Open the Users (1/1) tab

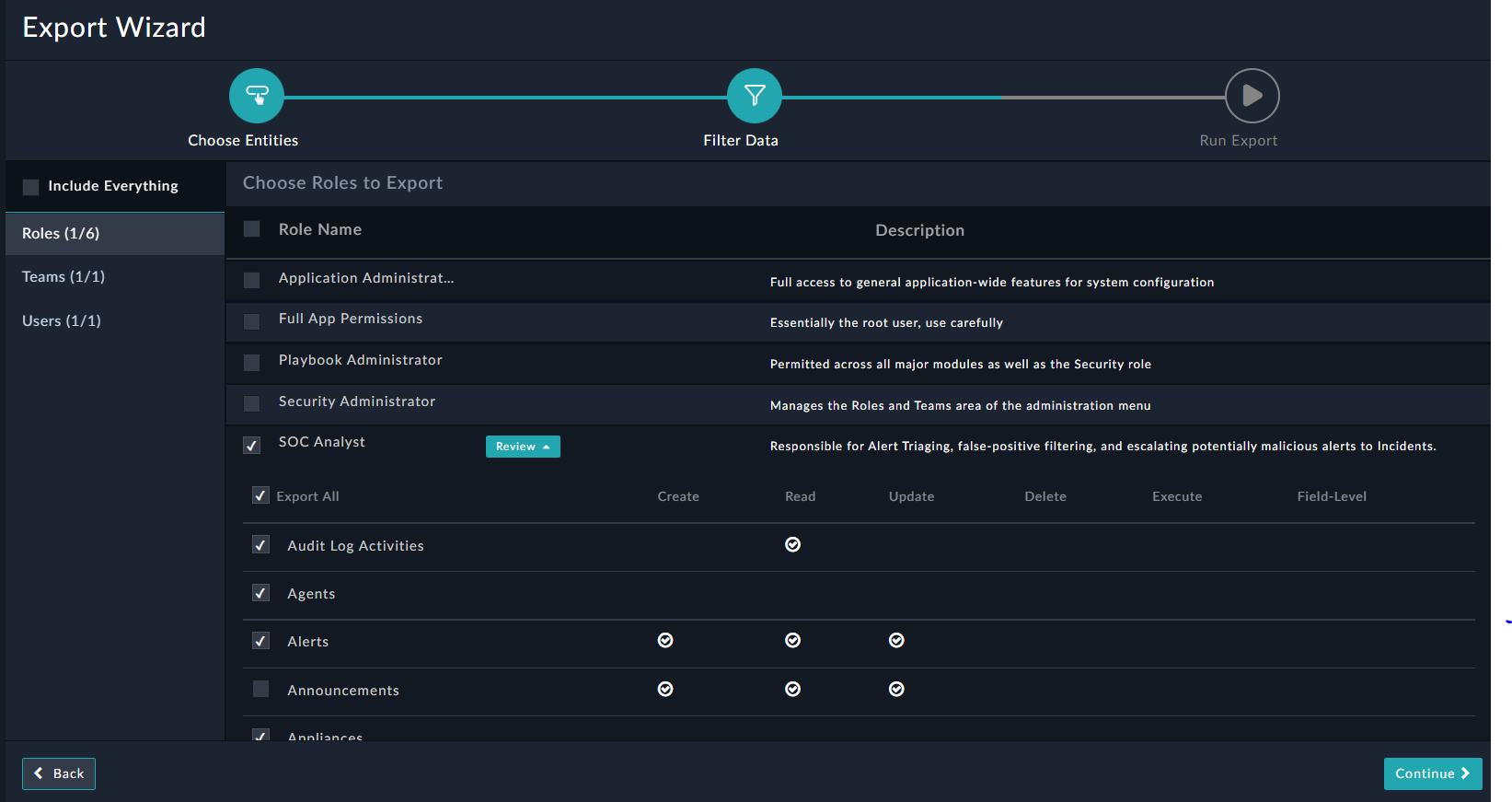pos(115,320)
